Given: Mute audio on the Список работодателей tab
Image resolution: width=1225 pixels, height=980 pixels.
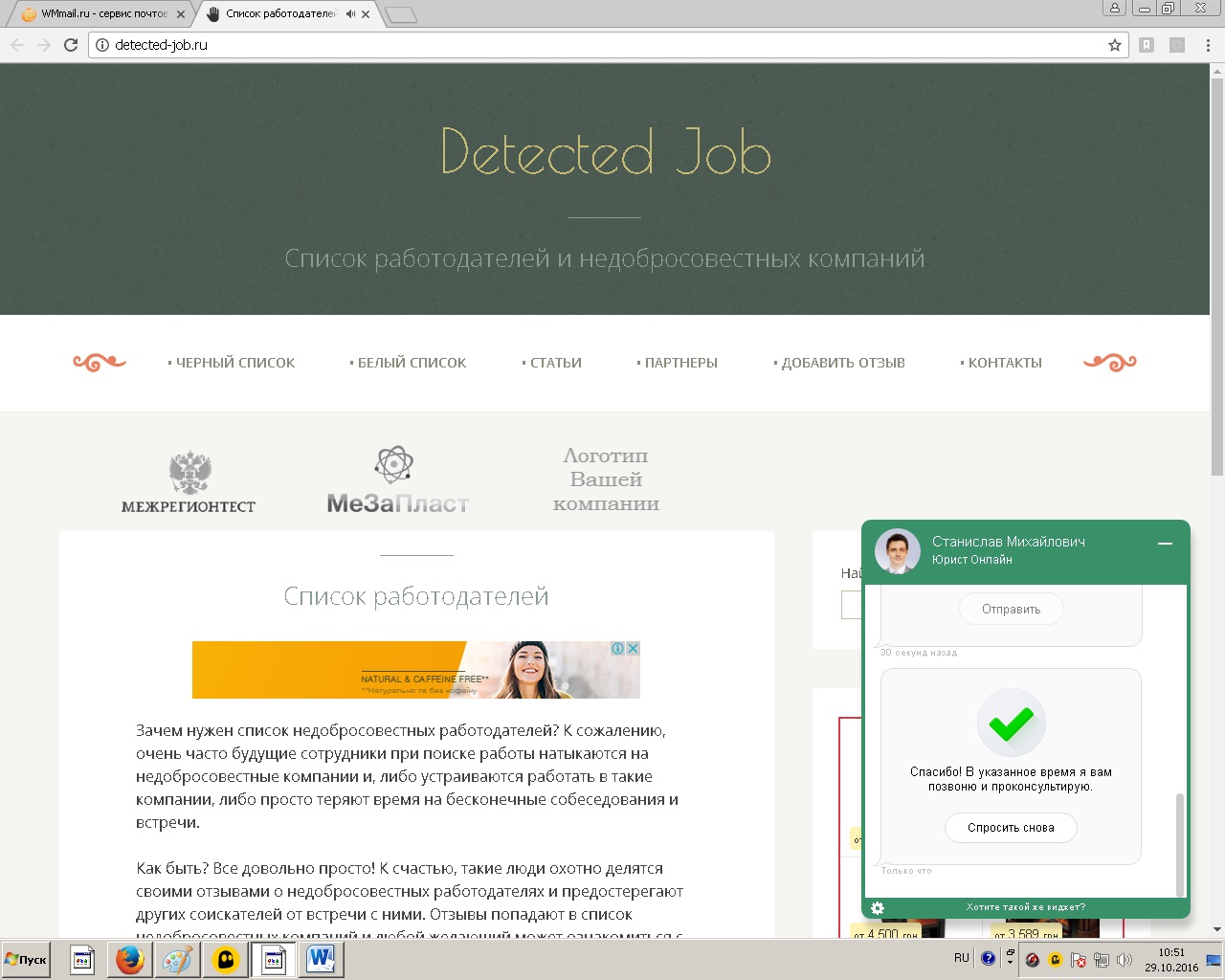Looking at the screenshot, I should (350, 14).
